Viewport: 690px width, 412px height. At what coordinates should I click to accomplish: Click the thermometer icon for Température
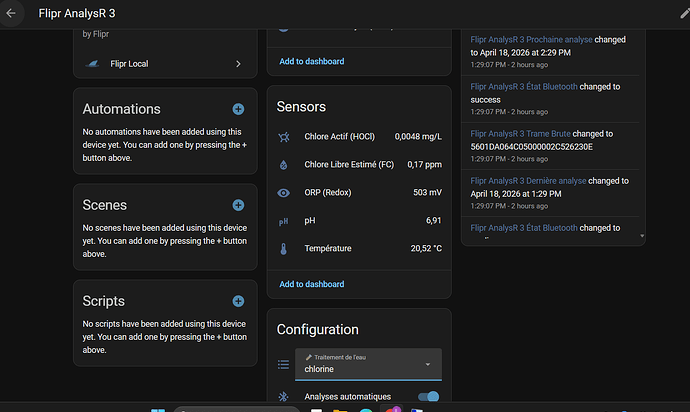click(284, 249)
